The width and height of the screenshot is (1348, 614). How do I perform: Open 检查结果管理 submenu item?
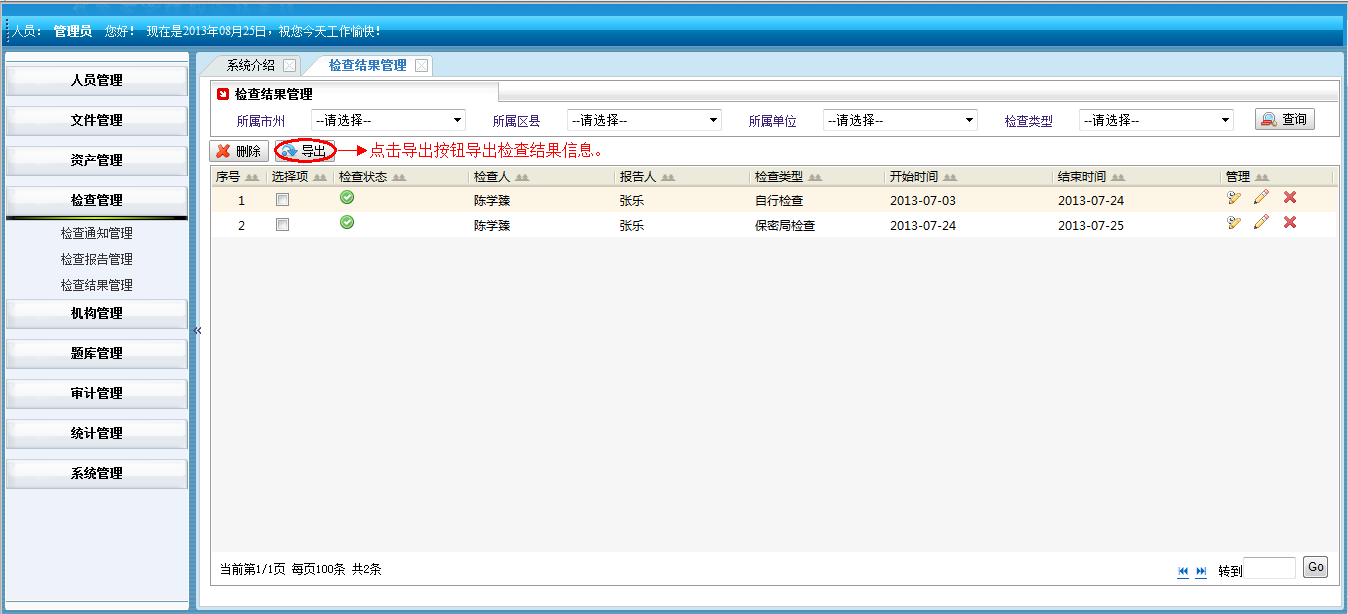tap(97, 286)
